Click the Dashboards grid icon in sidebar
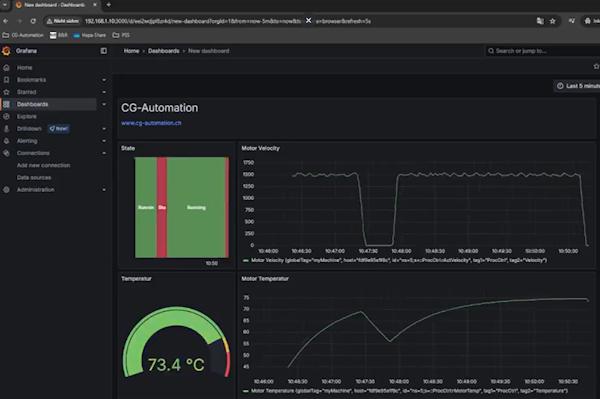The height and width of the screenshot is (399, 600). pyautogui.click(x=6, y=104)
